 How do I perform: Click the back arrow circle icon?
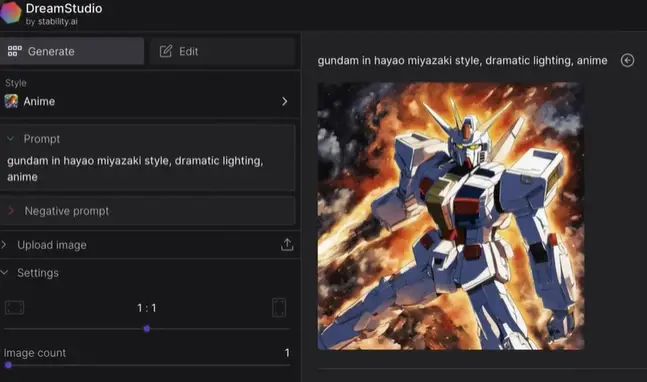[627, 61]
